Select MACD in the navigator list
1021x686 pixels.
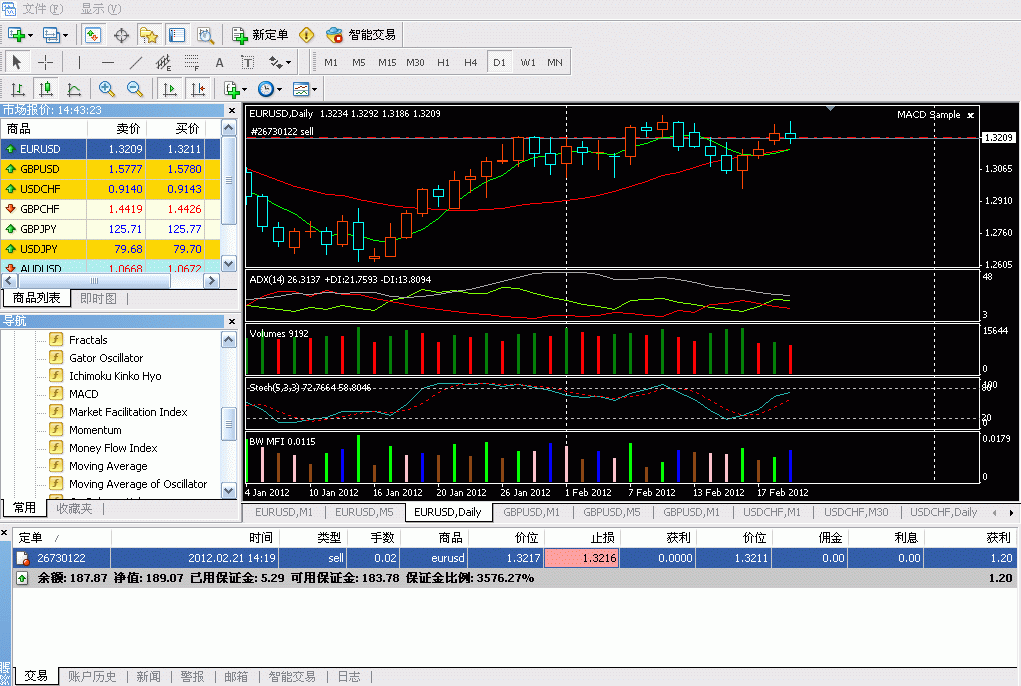tap(83, 394)
